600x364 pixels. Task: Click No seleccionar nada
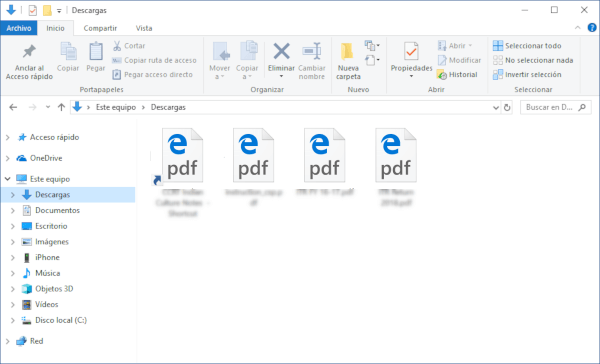pos(533,60)
